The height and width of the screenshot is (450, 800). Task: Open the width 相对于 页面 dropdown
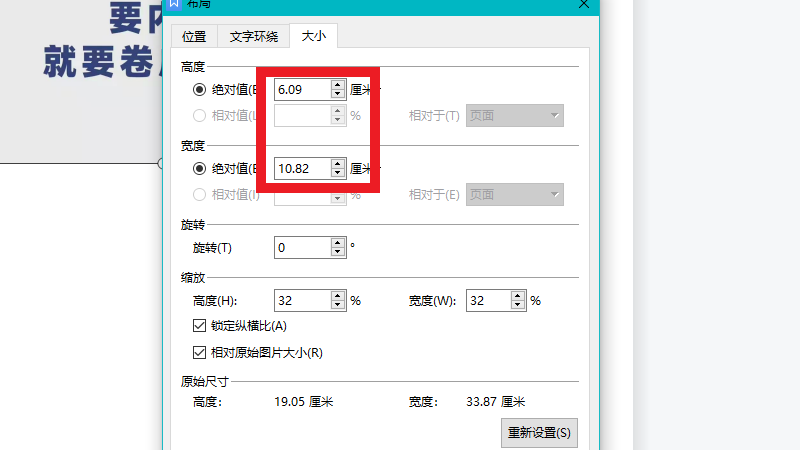point(515,195)
